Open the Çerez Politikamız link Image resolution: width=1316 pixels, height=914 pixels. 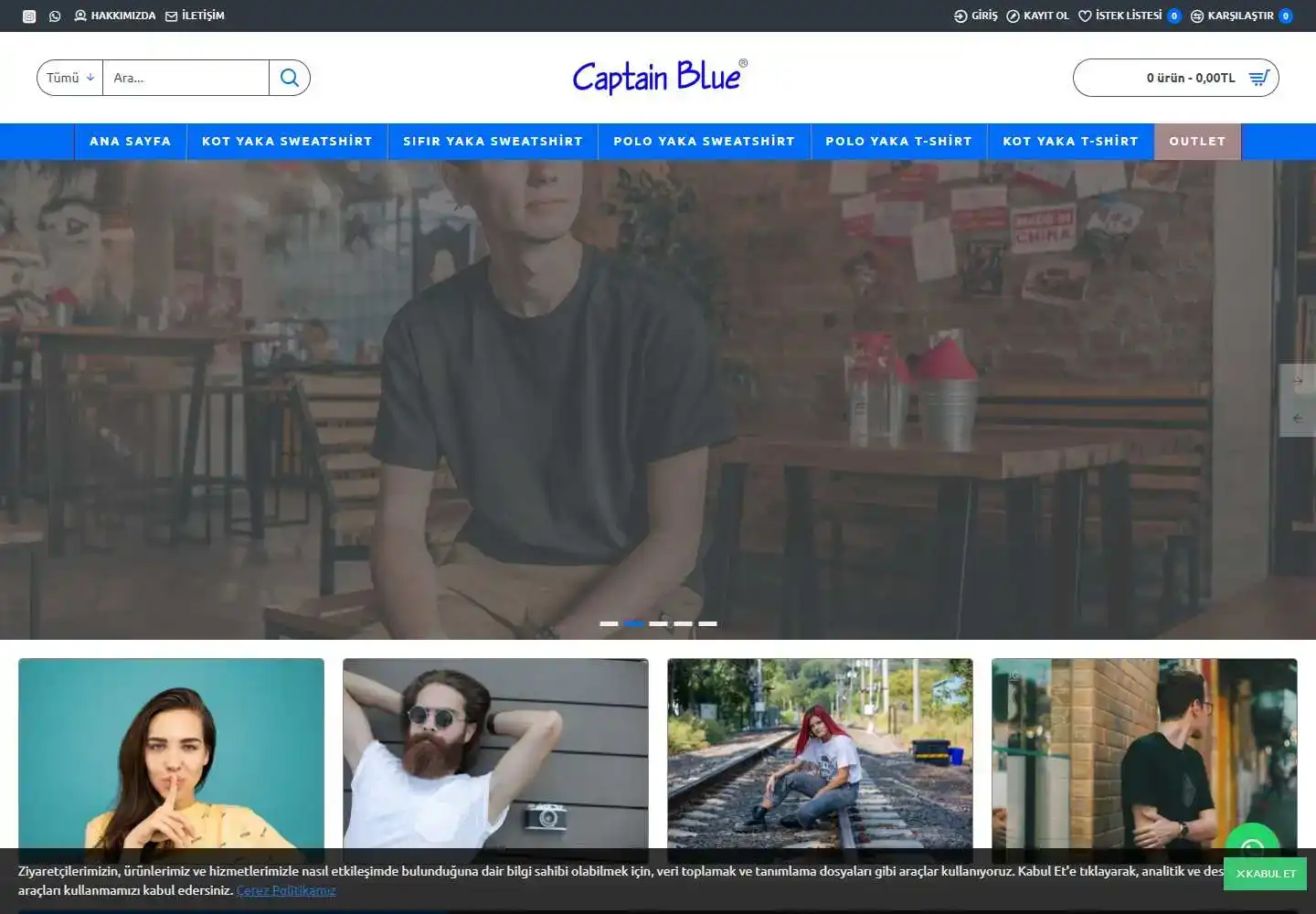(x=286, y=890)
